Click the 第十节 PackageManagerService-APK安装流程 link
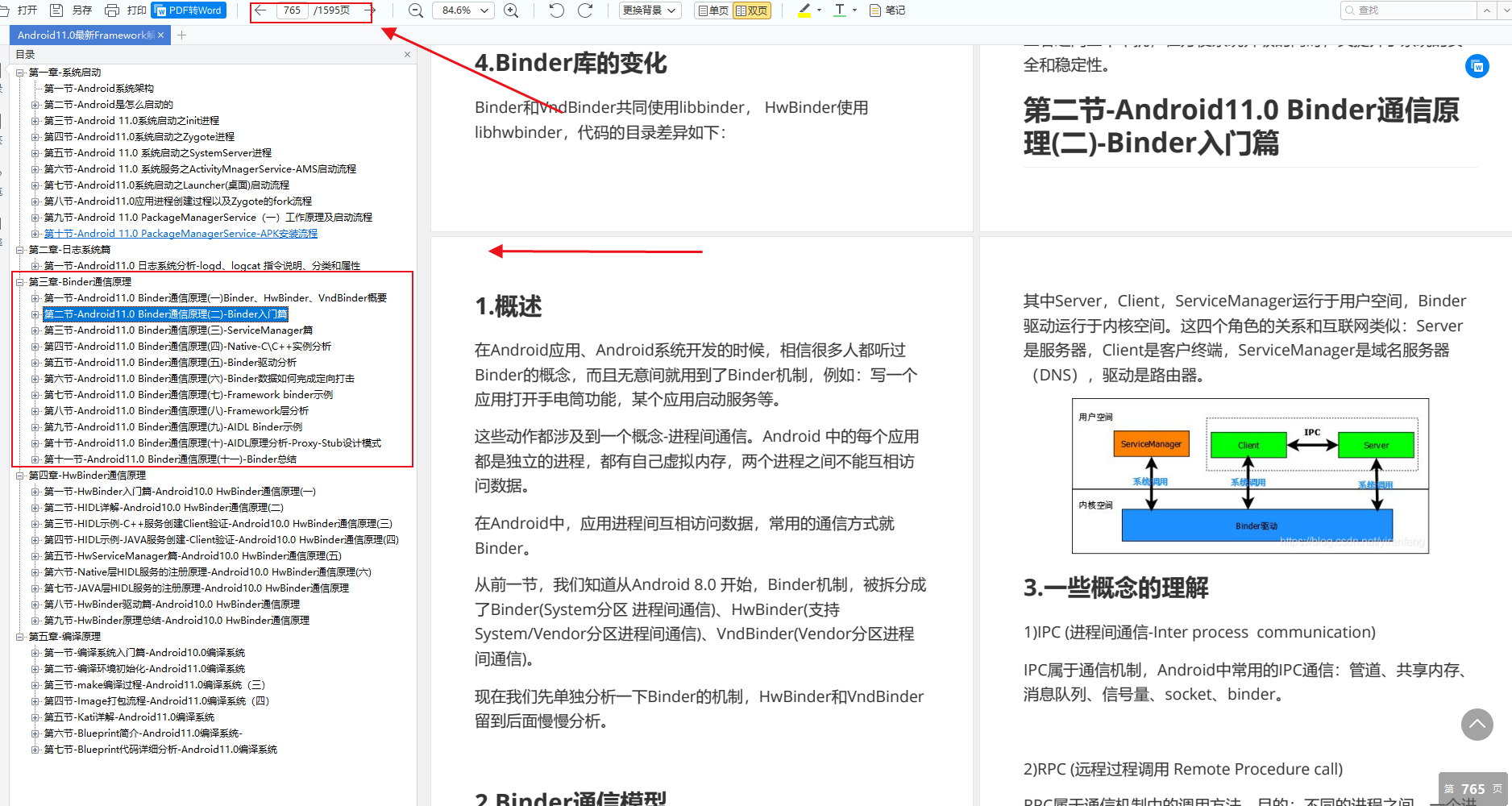Screen dimensions: 1512x806 click(x=181, y=234)
